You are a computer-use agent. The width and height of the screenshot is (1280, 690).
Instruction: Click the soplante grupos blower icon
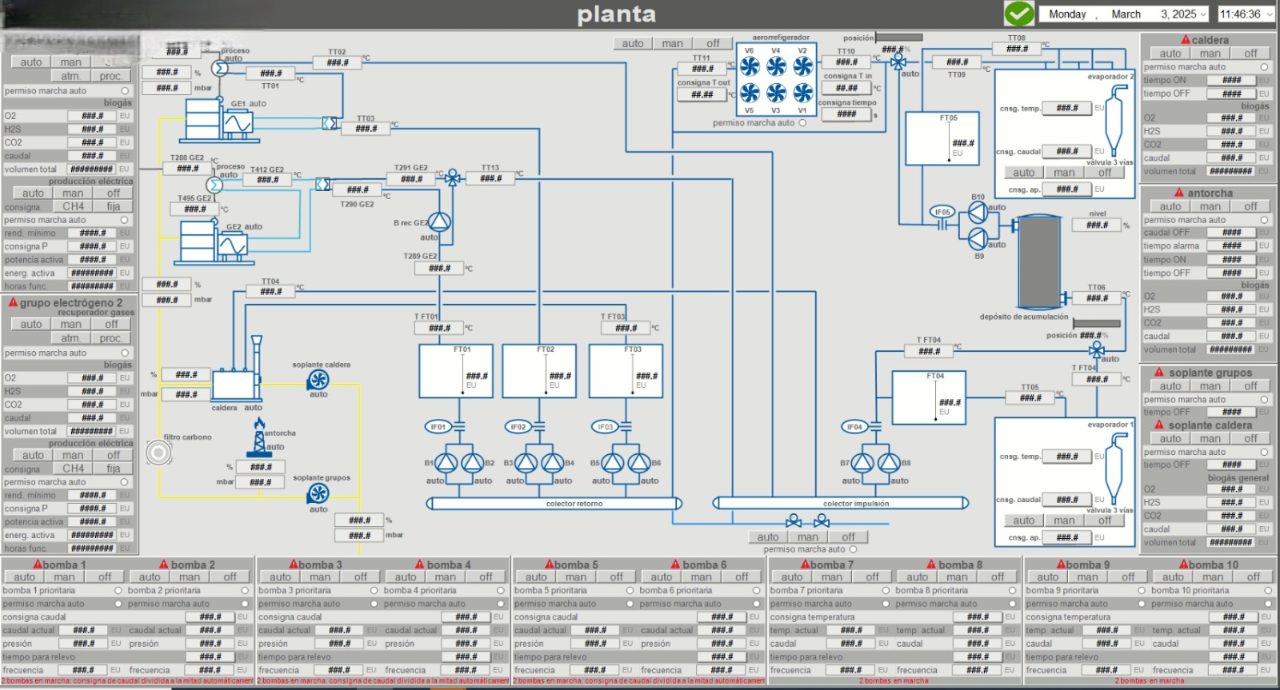click(318, 494)
